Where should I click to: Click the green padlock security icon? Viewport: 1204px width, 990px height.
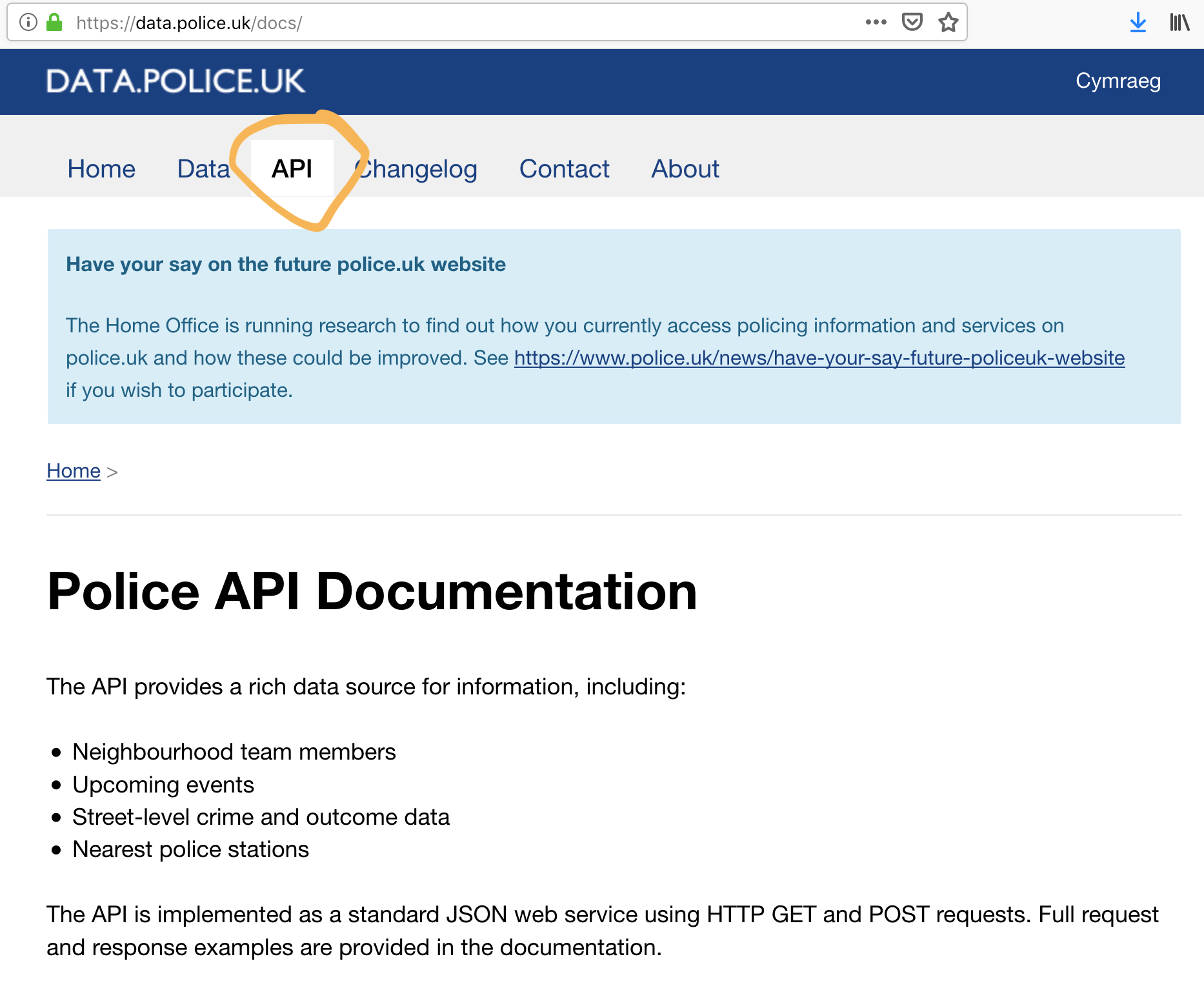[54, 23]
